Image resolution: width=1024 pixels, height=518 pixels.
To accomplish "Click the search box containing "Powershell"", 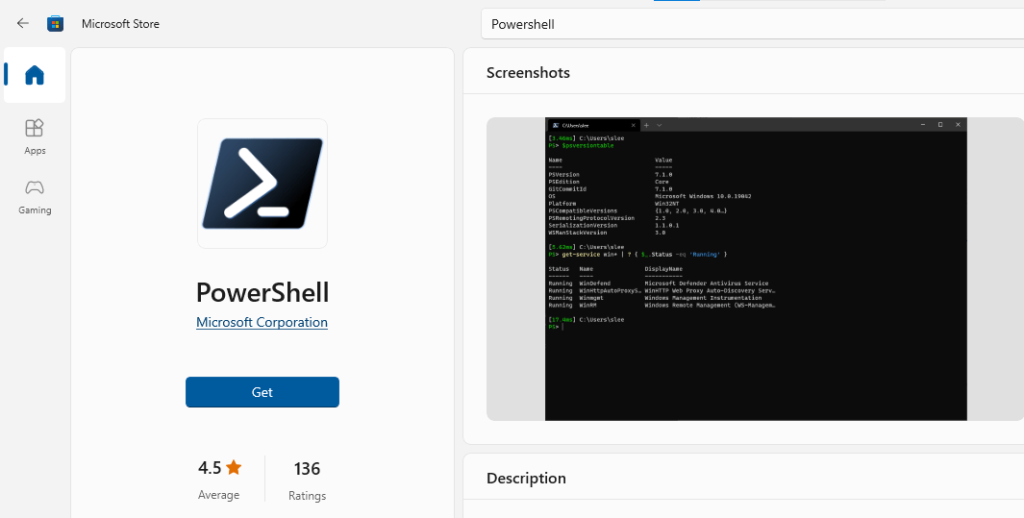I will coord(750,24).
